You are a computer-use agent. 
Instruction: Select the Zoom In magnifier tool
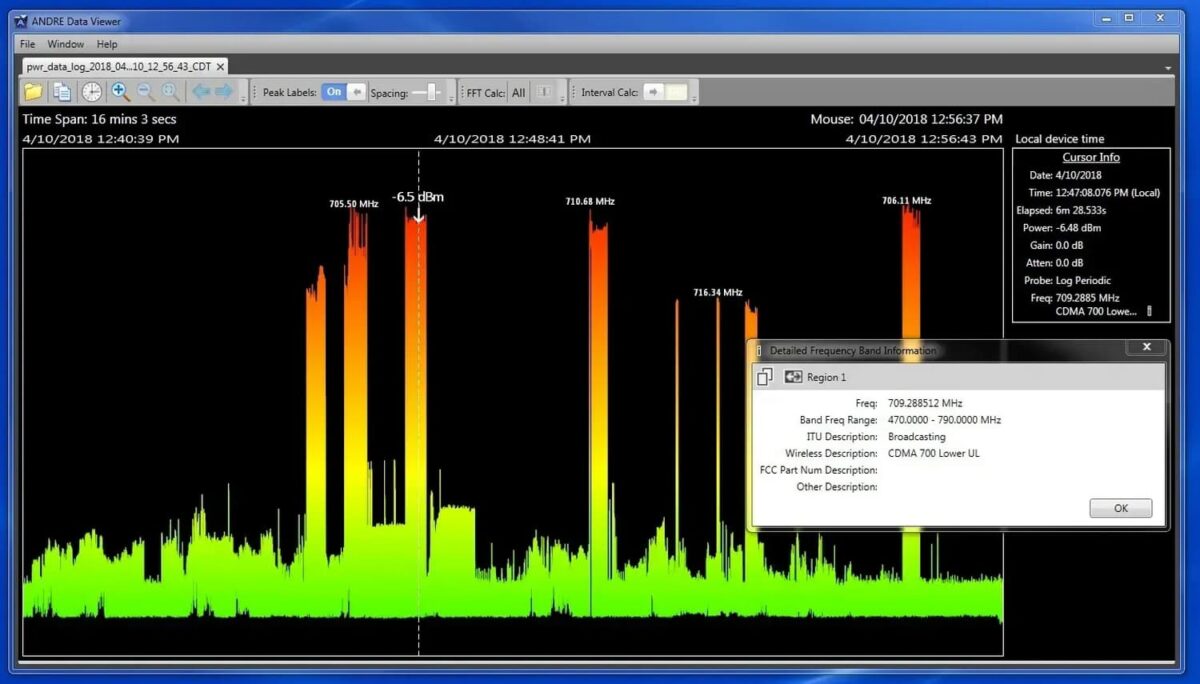120,91
